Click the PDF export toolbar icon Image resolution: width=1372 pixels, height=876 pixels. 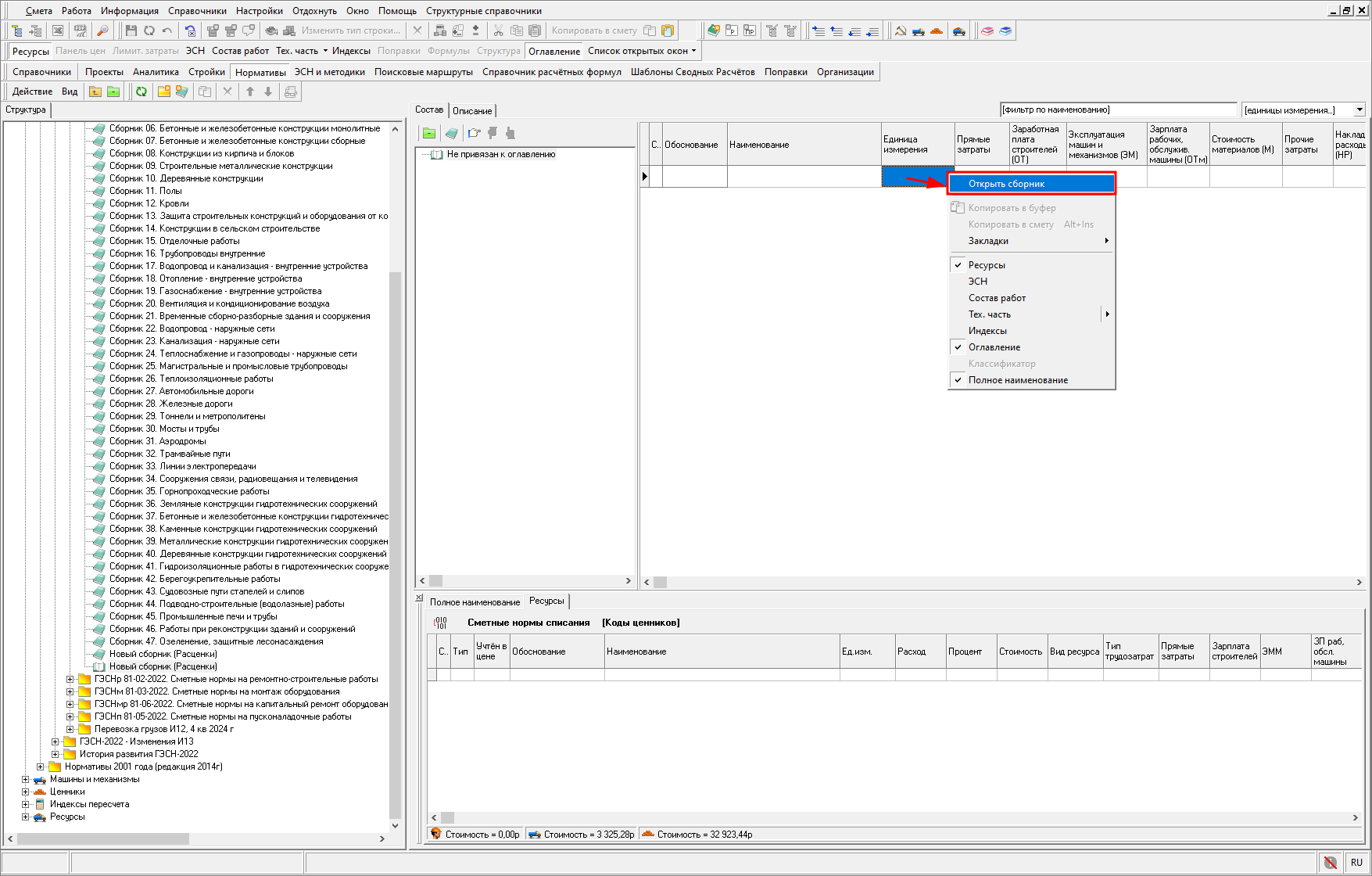(80, 31)
